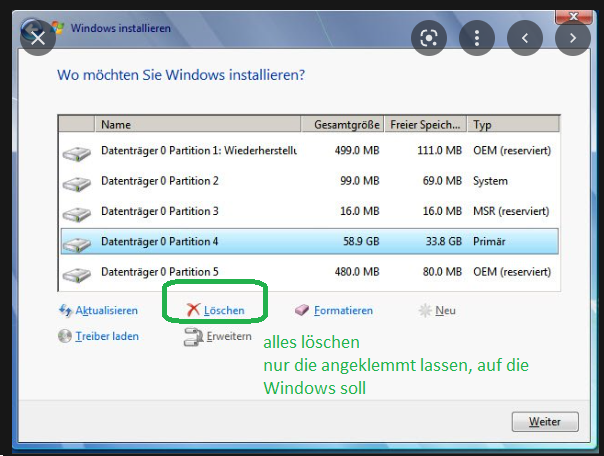This screenshot has width=604, height=456.
Task: Load a driver via Treiber laden
Action: coord(107,336)
